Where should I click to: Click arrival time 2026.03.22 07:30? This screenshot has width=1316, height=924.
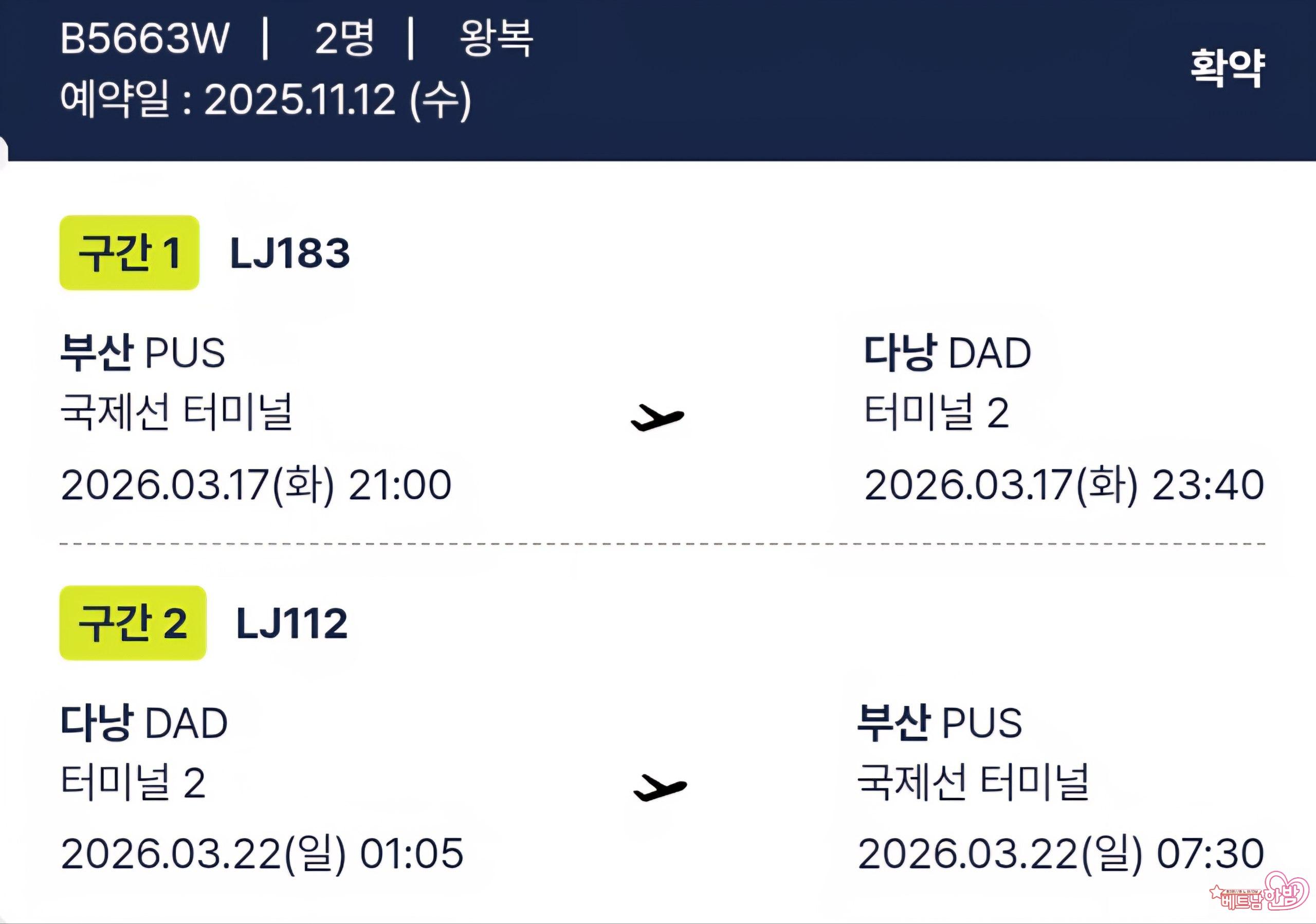1061,854
